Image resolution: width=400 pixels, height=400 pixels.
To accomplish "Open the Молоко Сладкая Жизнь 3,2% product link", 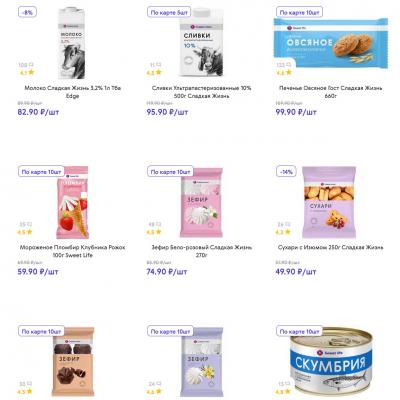I will pos(73,92).
